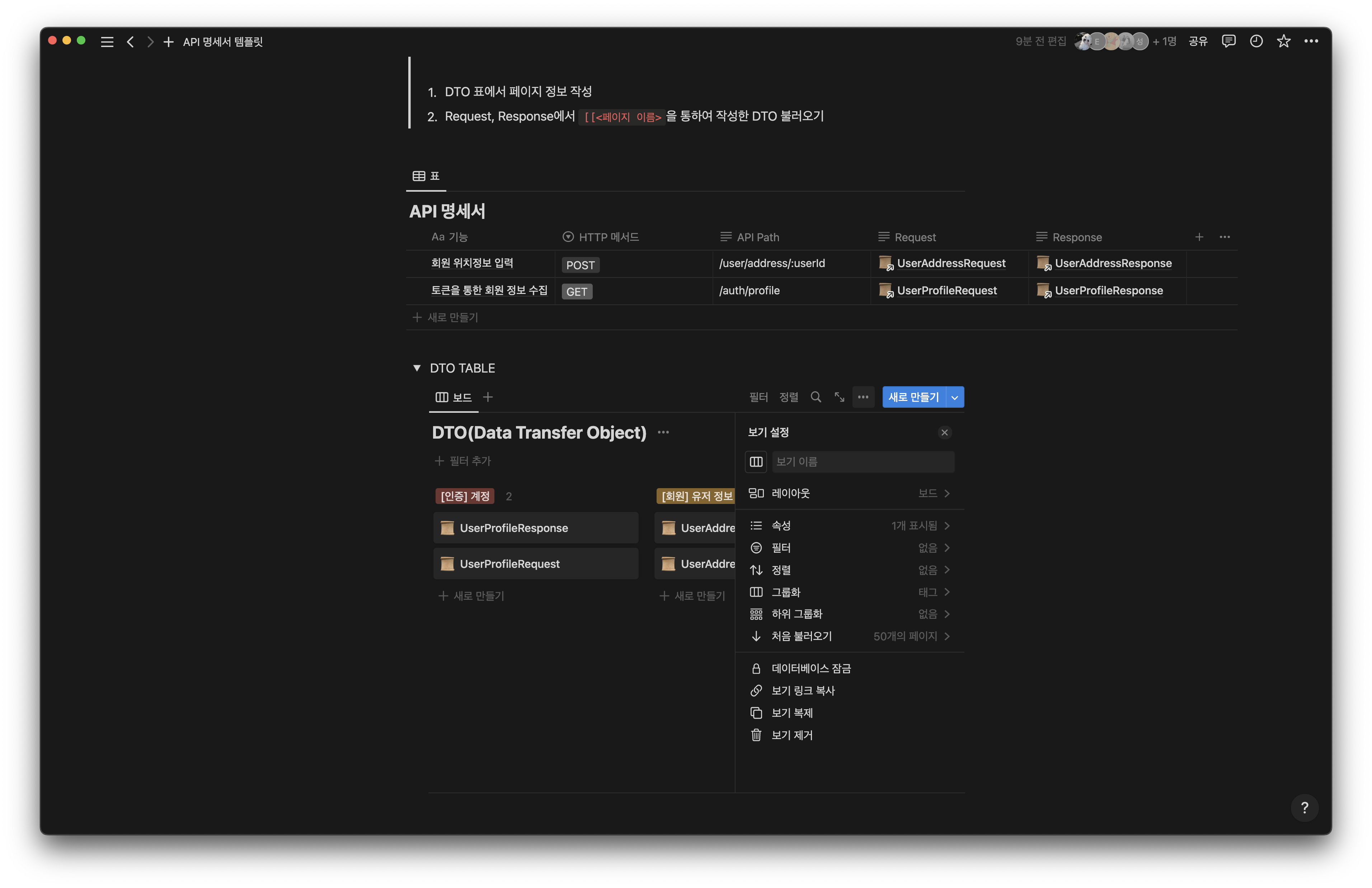1372x888 pixels.
Task: Add a new column to API table
Action: [1199, 237]
